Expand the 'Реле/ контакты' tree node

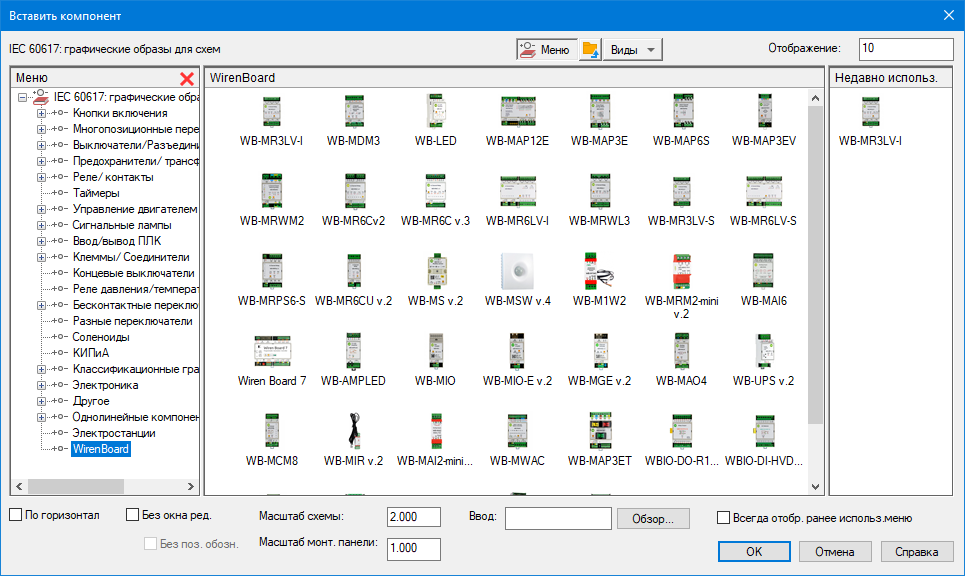pos(42,177)
